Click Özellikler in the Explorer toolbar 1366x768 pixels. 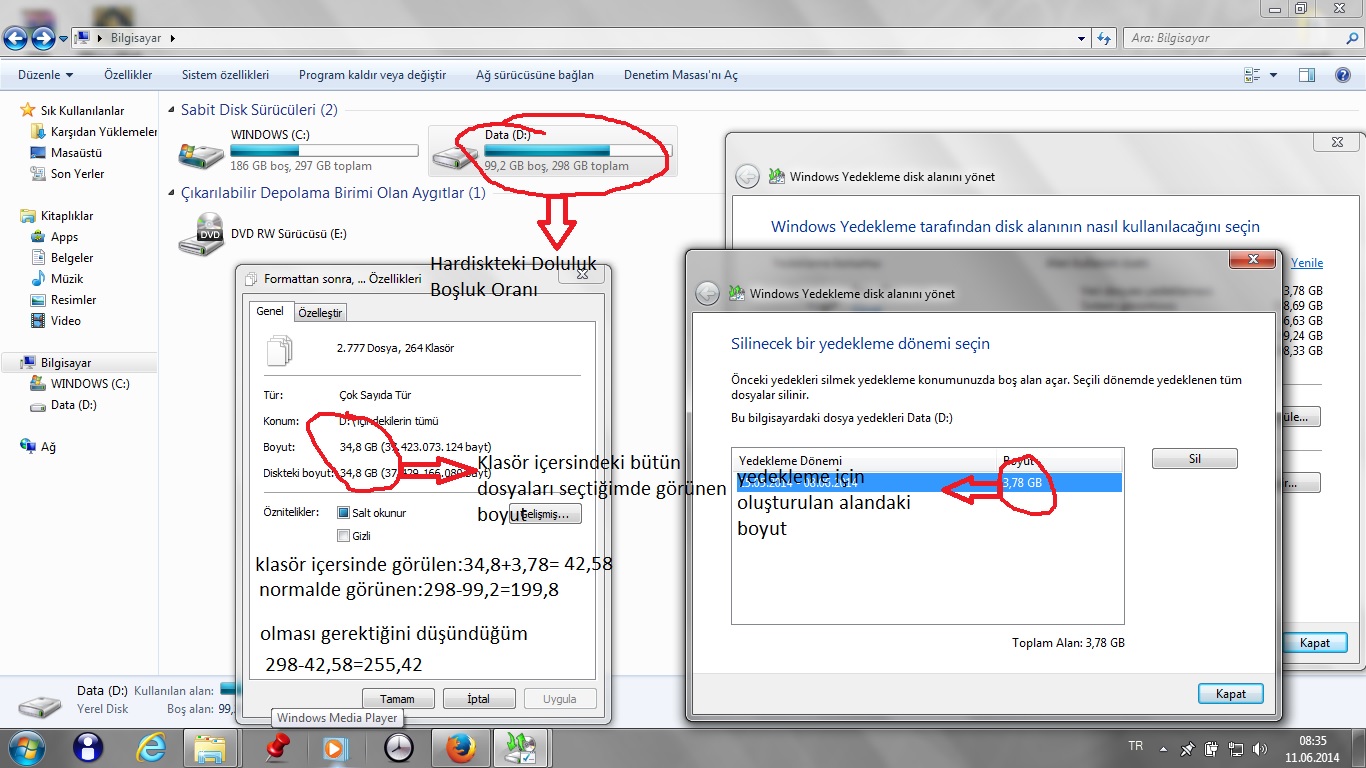128,75
